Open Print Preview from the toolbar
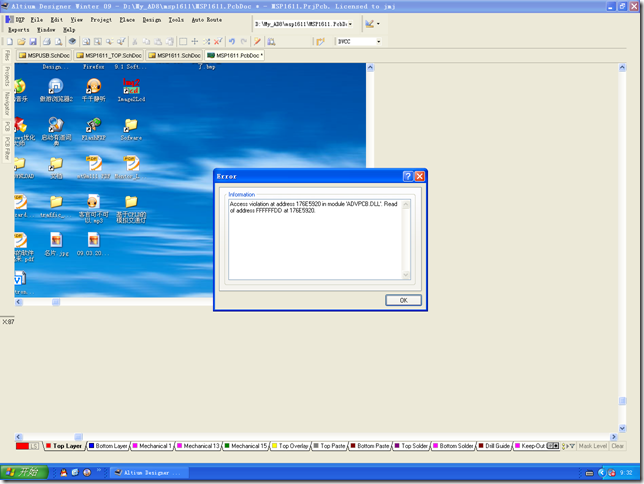Viewport: 644px width, 484px height. tap(59, 41)
